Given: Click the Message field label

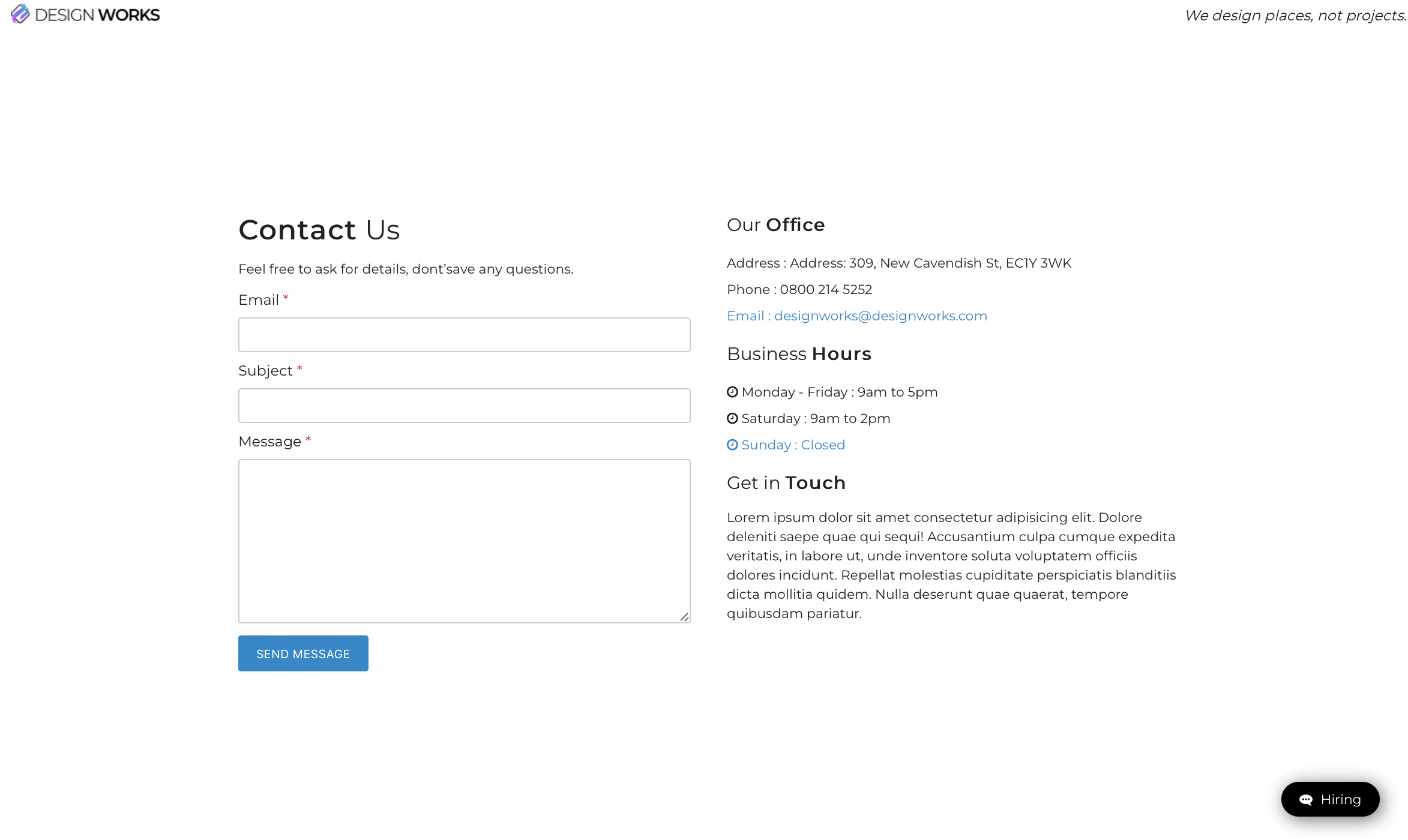Looking at the screenshot, I should click(269, 442).
